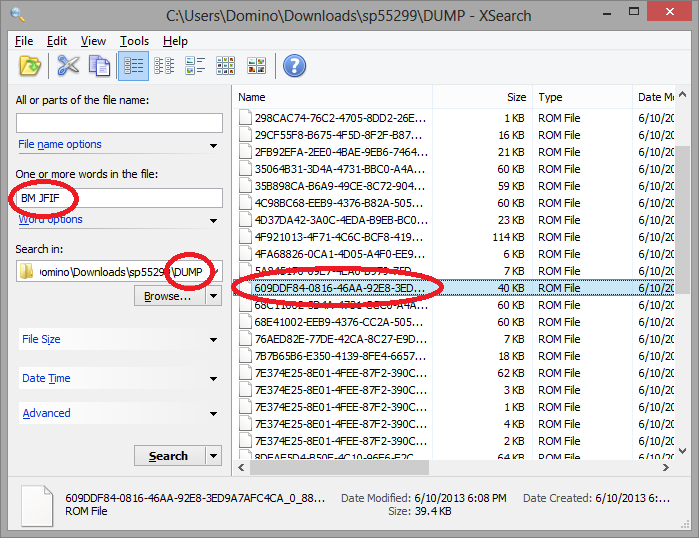Click the 18 KB size cell

click(511, 356)
